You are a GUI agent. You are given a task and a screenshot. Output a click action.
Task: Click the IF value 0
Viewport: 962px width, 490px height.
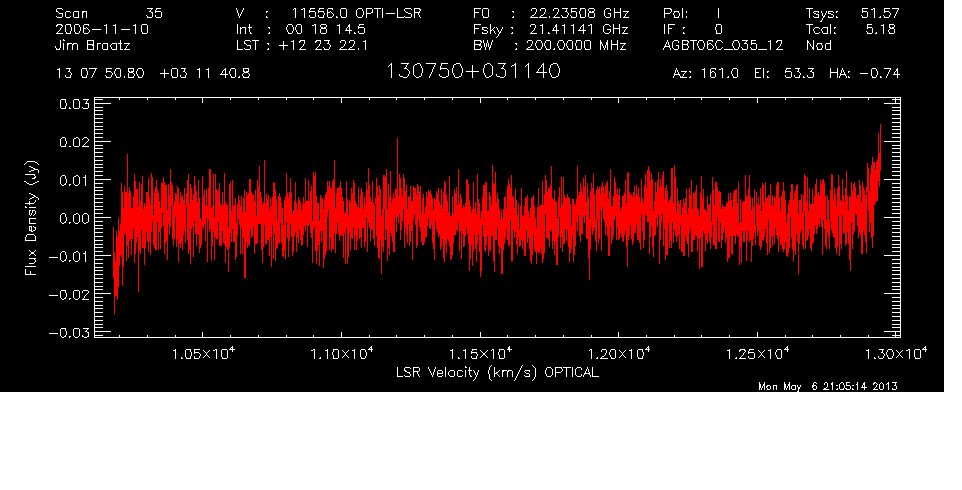[x=718, y=29]
